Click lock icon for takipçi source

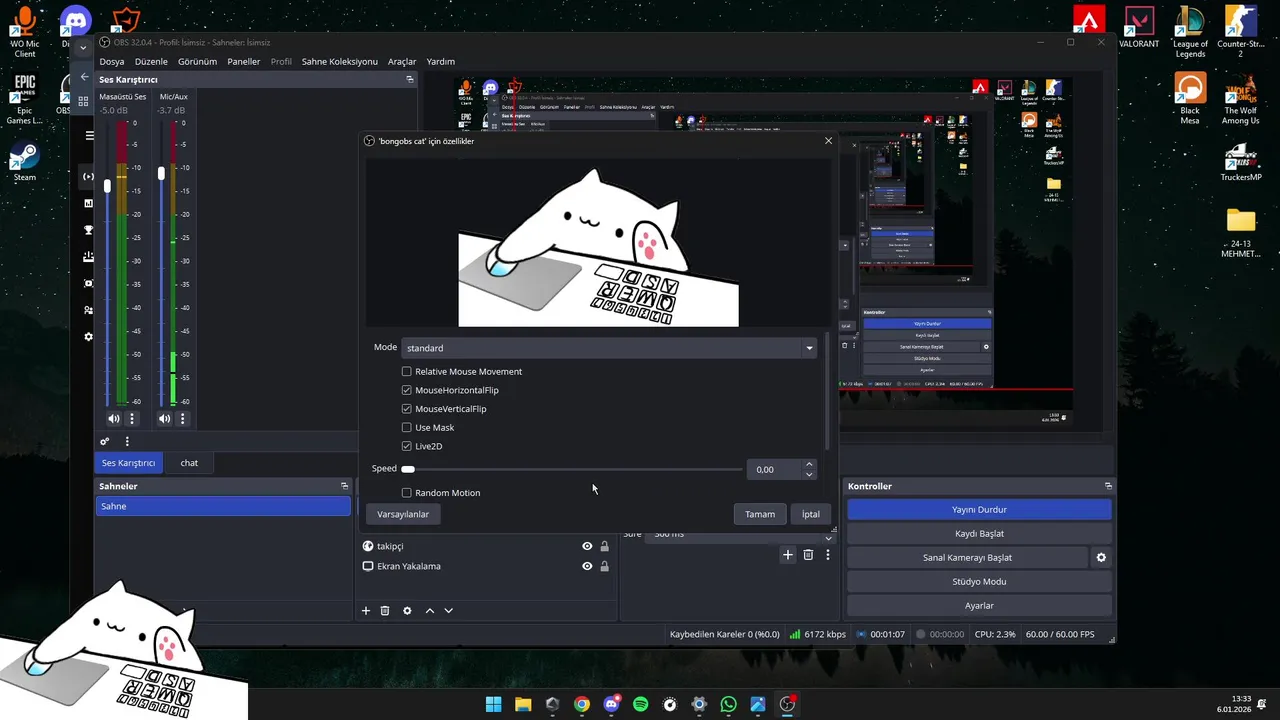tap(604, 546)
